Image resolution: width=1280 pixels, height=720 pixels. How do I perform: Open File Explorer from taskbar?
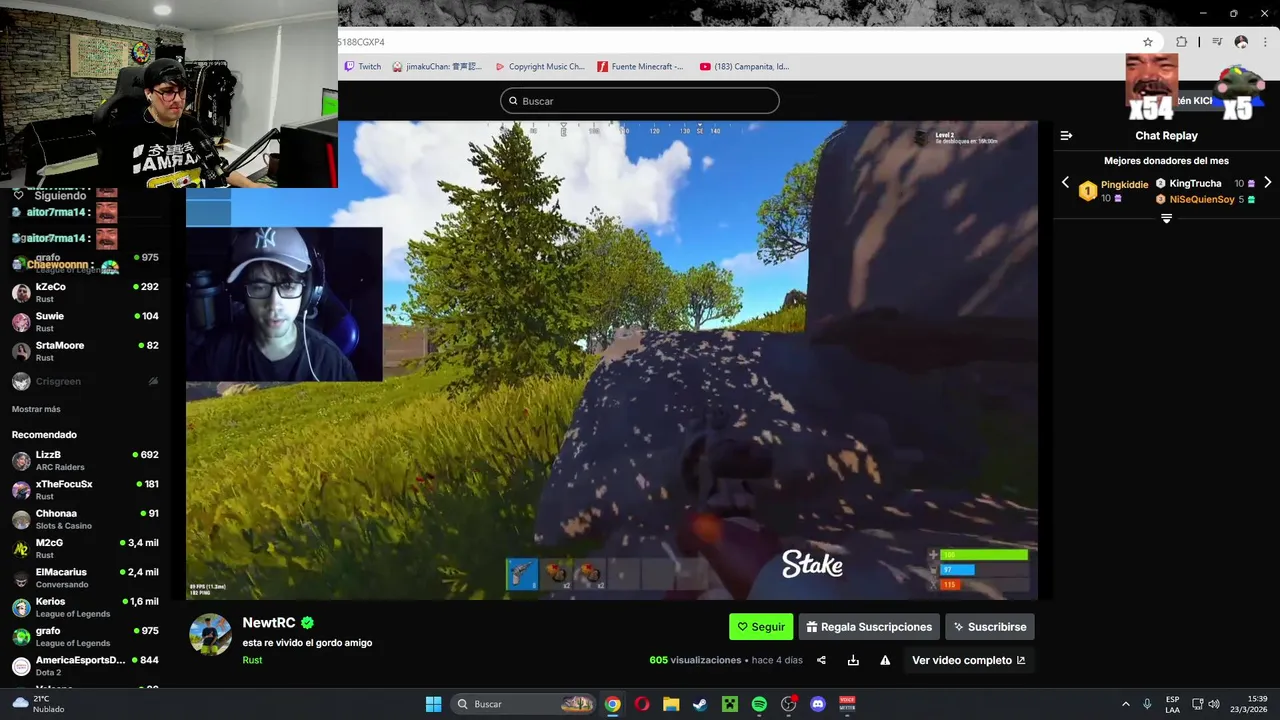(671, 704)
